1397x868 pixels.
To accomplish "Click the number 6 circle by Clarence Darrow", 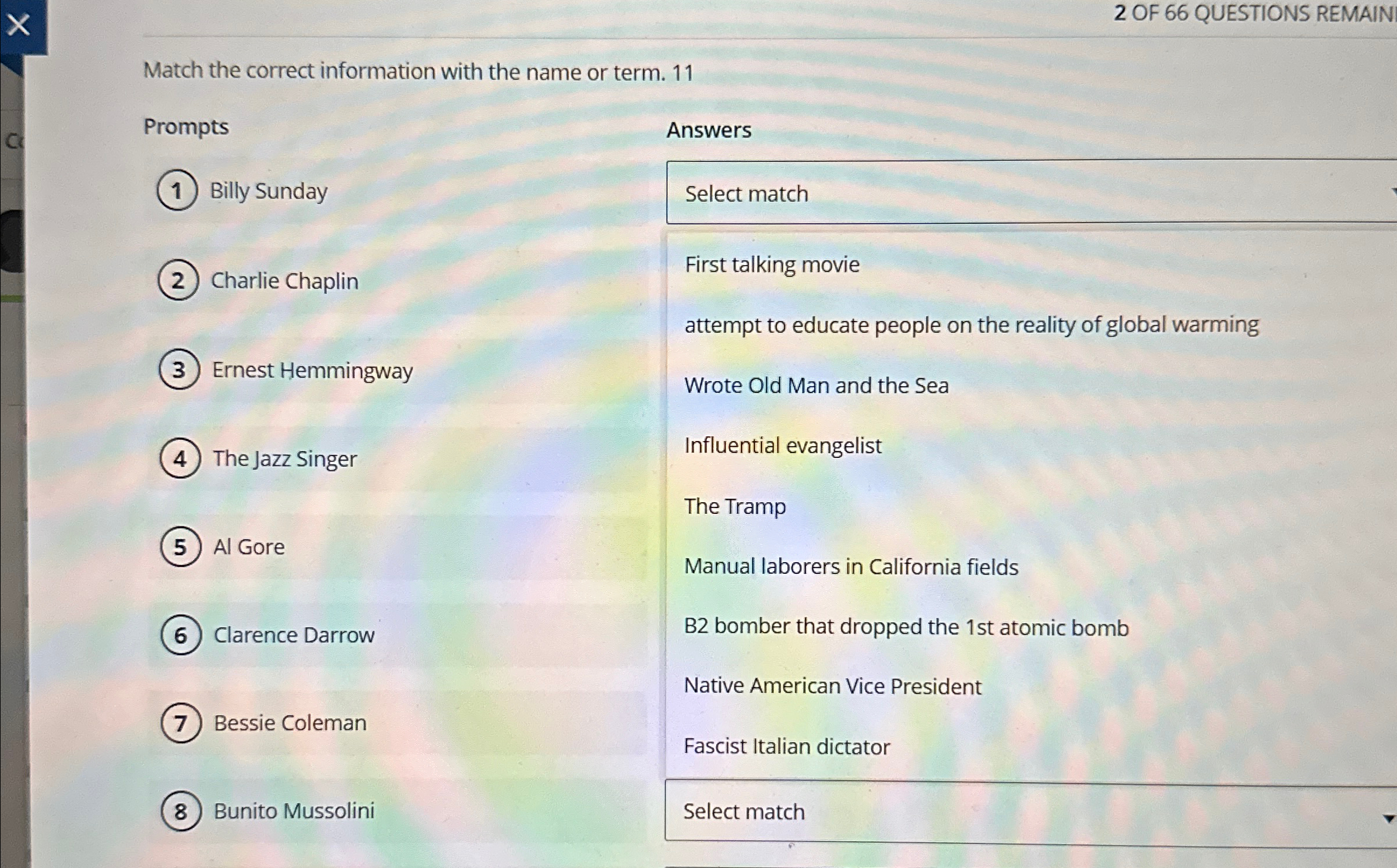I will (x=181, y=635).
